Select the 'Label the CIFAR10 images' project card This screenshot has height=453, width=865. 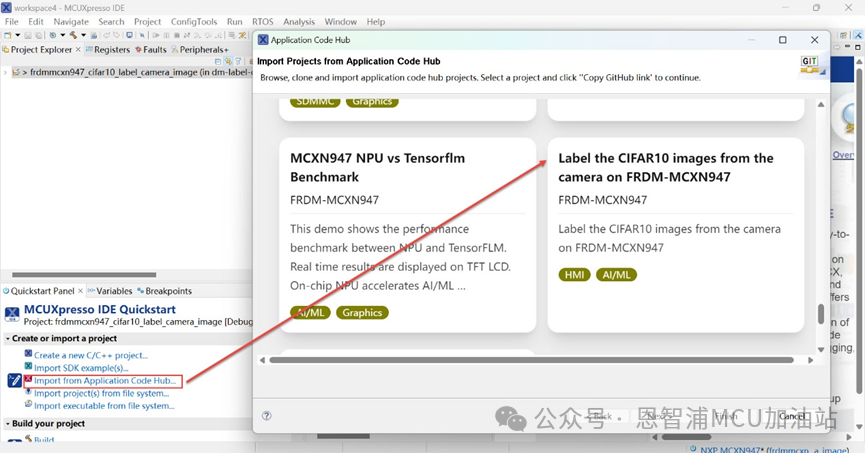(x=676, y=235)
